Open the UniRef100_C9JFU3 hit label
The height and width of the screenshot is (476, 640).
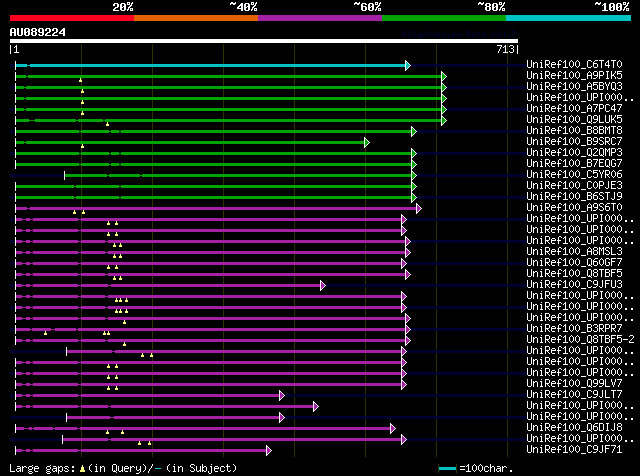click(x=574, y=285)
